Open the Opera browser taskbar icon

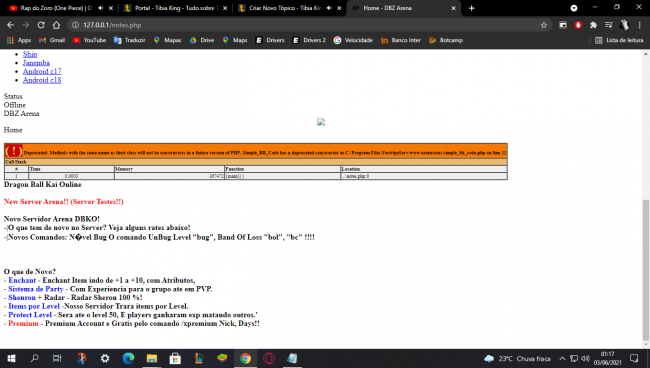point(269,358)
